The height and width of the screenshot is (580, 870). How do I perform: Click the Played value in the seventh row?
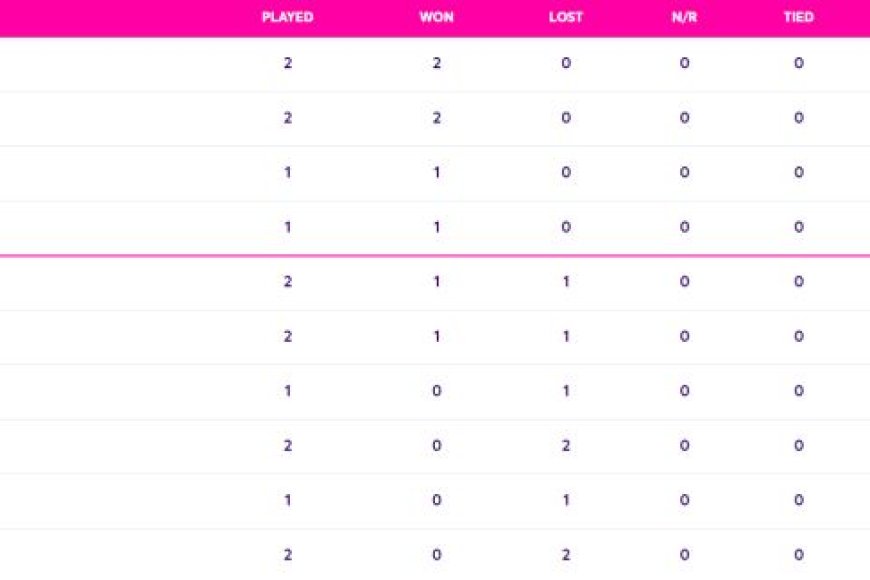point(288,391)
